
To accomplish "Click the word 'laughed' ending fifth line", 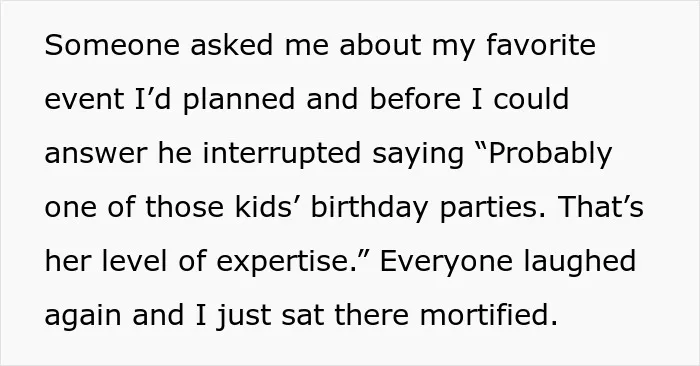I will coord(580,262).
